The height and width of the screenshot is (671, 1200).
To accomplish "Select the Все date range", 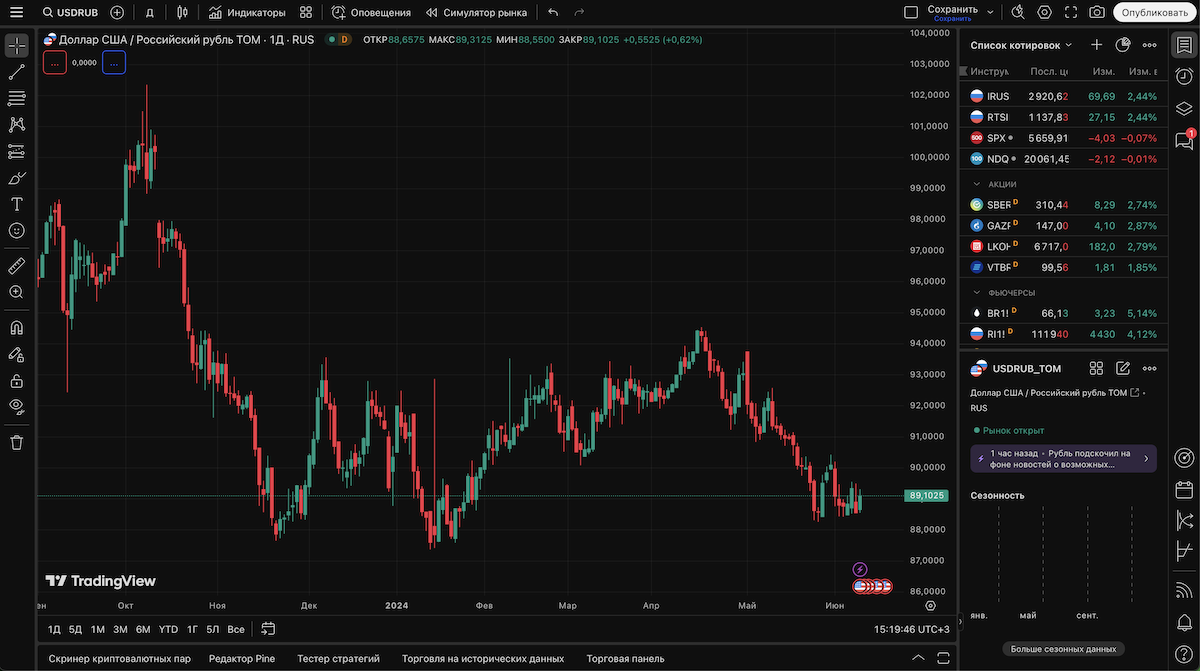I will pyautogui.click(x=236, y=629).
